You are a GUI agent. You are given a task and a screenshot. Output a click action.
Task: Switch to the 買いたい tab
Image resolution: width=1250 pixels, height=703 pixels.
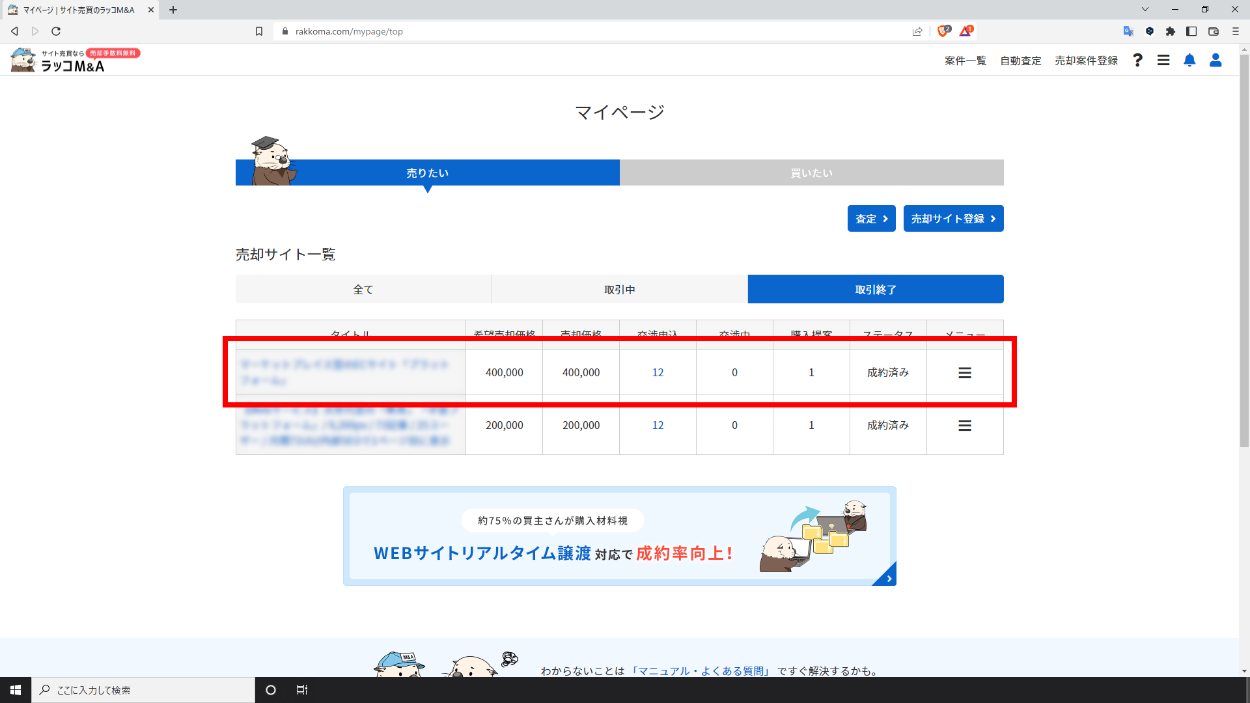(x=811, y=173)
